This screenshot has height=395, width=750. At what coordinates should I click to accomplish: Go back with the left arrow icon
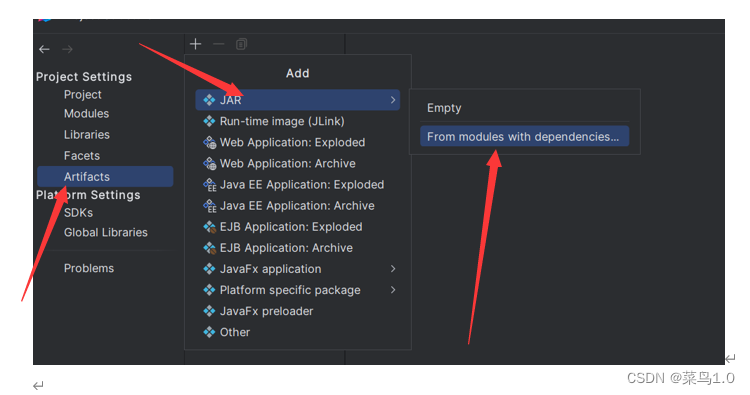pos(44,49)
